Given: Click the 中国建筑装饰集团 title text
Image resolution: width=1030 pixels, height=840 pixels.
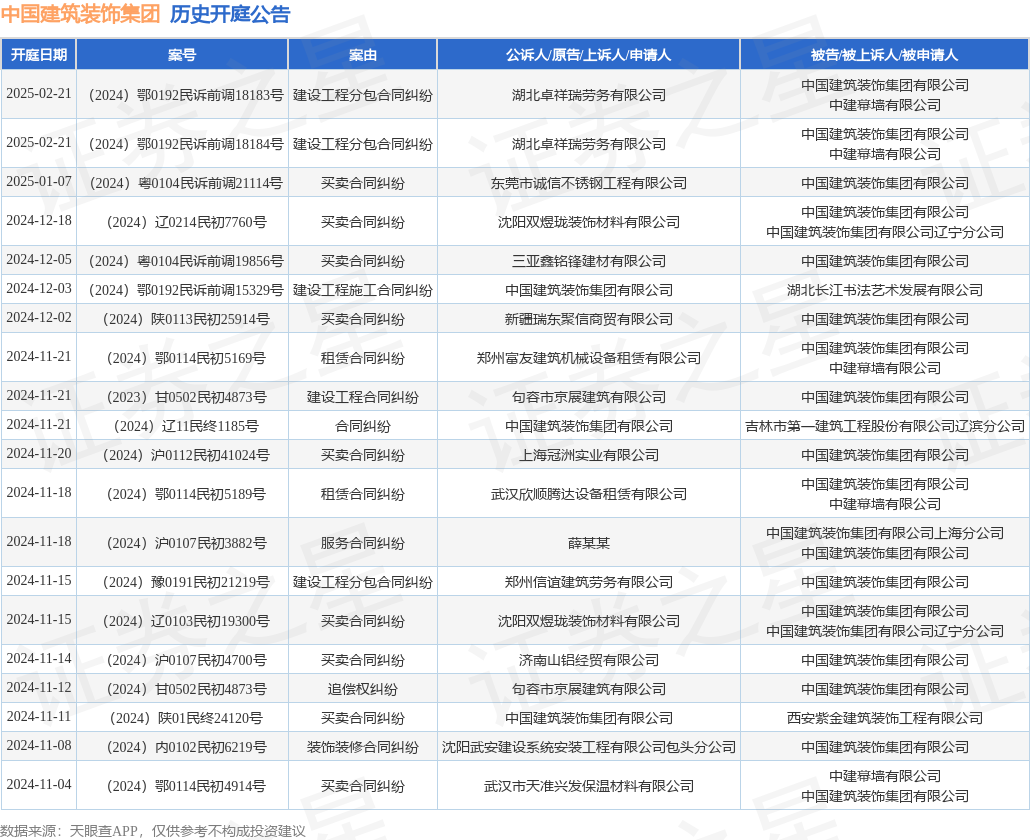Looking at the screenshot, I should 81,14.
